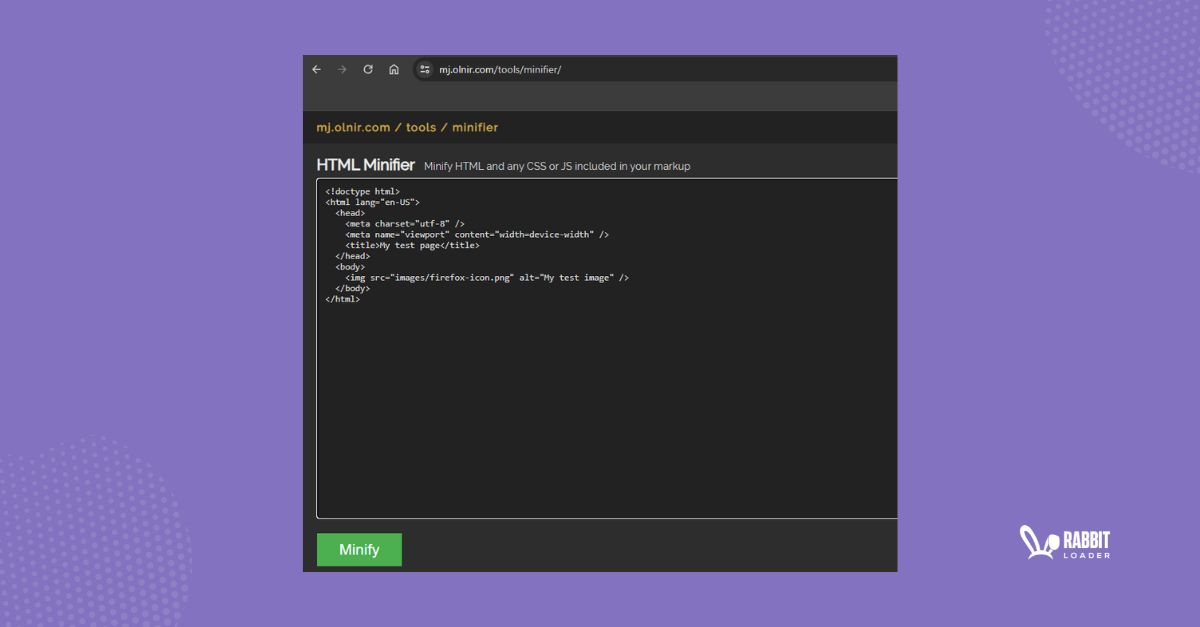Click the HTML Minifier heading
This screenshot has width=1200, height=627.
(x=365, y=165)
